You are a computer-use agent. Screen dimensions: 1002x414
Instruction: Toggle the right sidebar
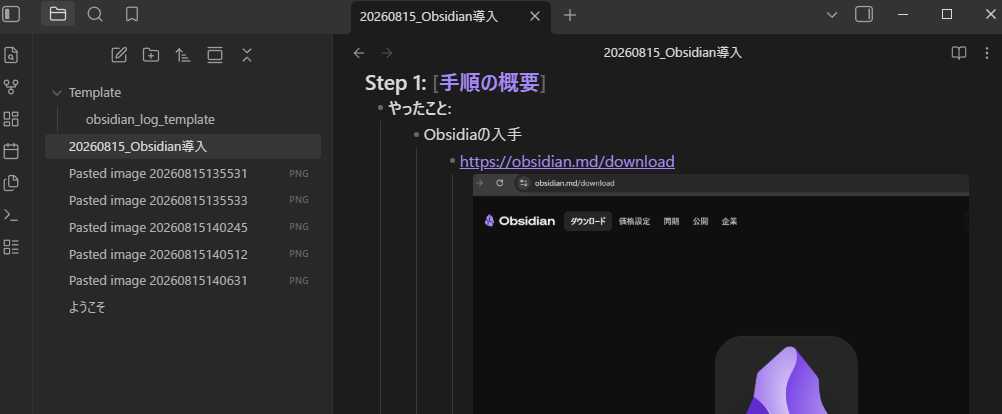pyautogui.click(x=864, y=14)
